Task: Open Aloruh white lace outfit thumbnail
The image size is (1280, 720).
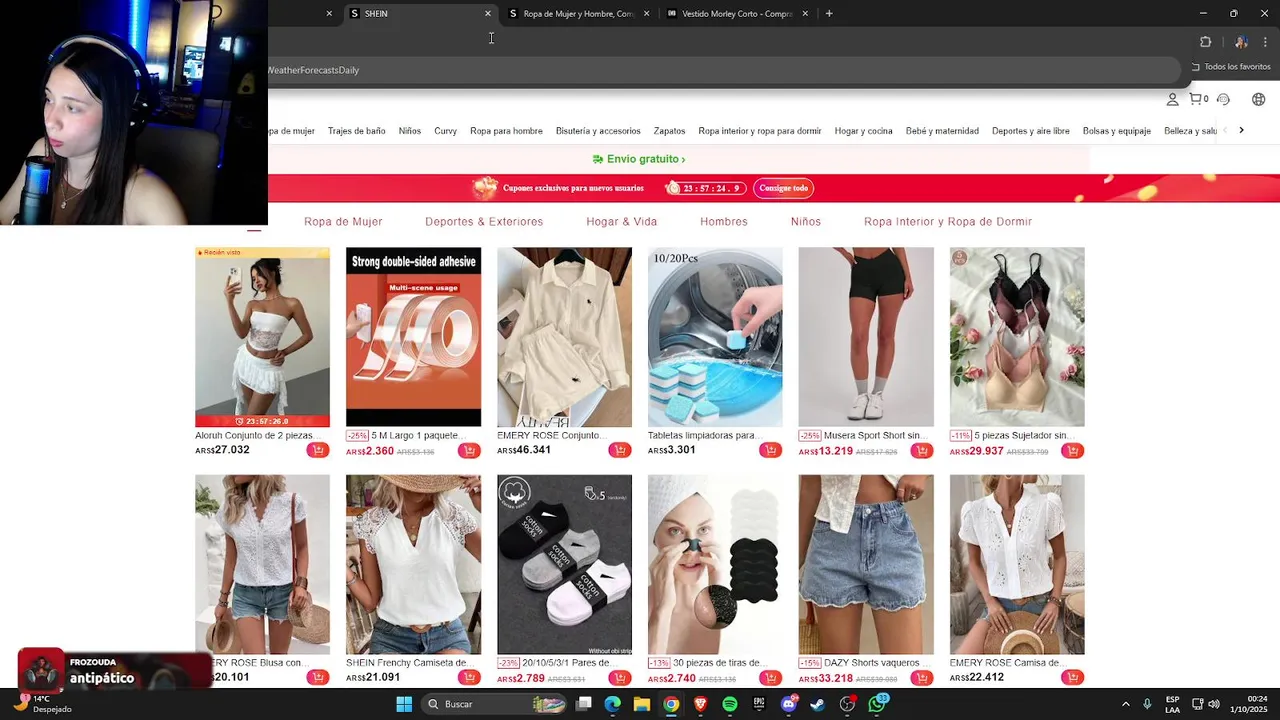Action: pyautogui.click(x=262, y=337)
